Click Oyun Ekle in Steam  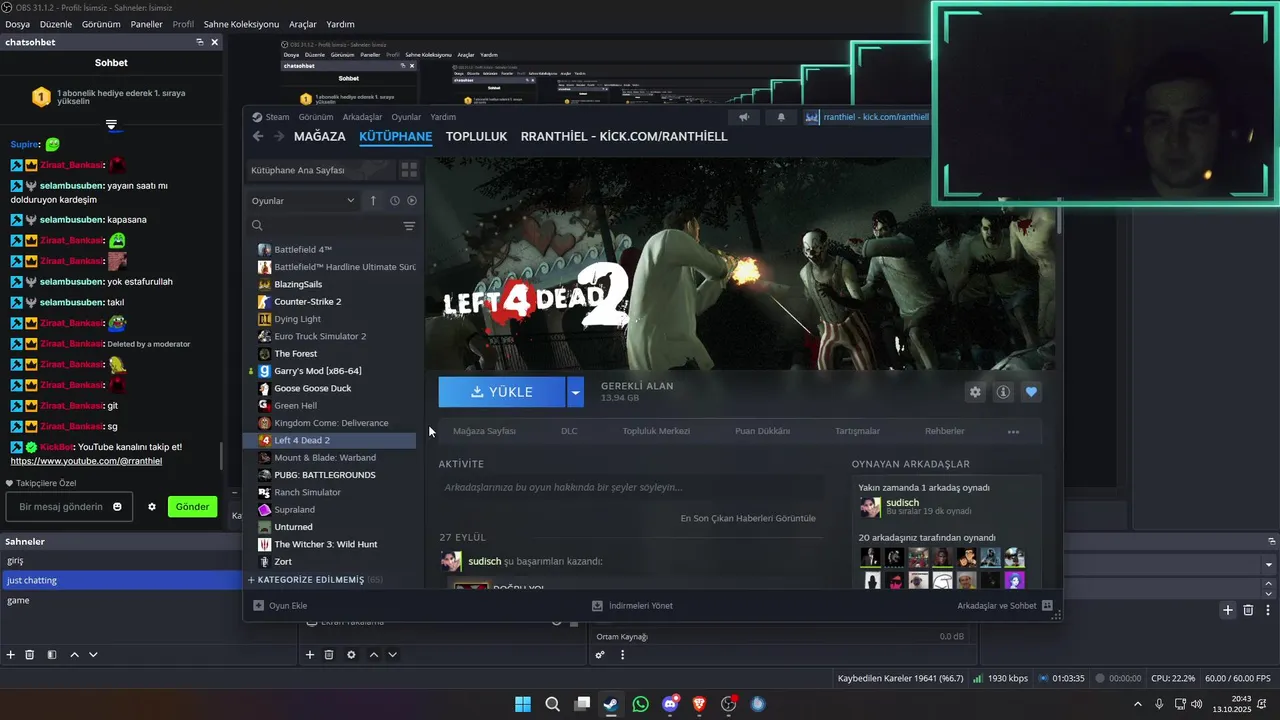point(280,605)
